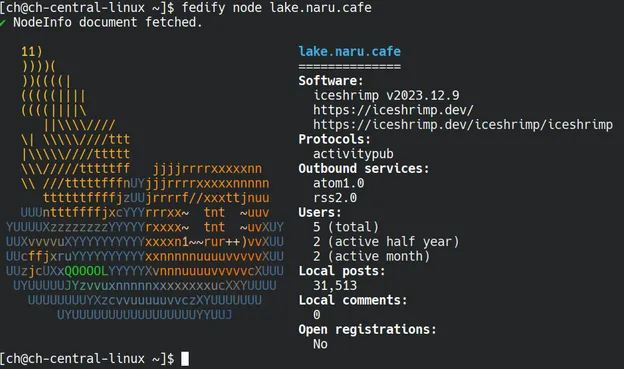Open the iceshrimp repository URL link
624x369 pixels.
[463, 125]
